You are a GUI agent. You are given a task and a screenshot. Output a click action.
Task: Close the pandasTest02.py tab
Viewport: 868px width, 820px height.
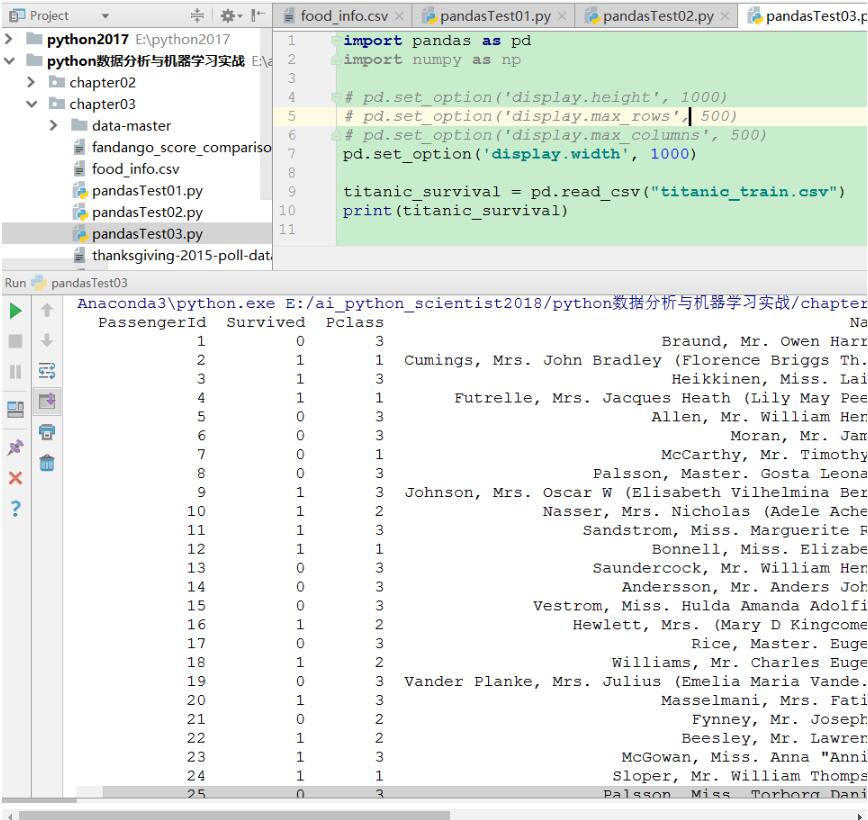click(x=725, y=17)
